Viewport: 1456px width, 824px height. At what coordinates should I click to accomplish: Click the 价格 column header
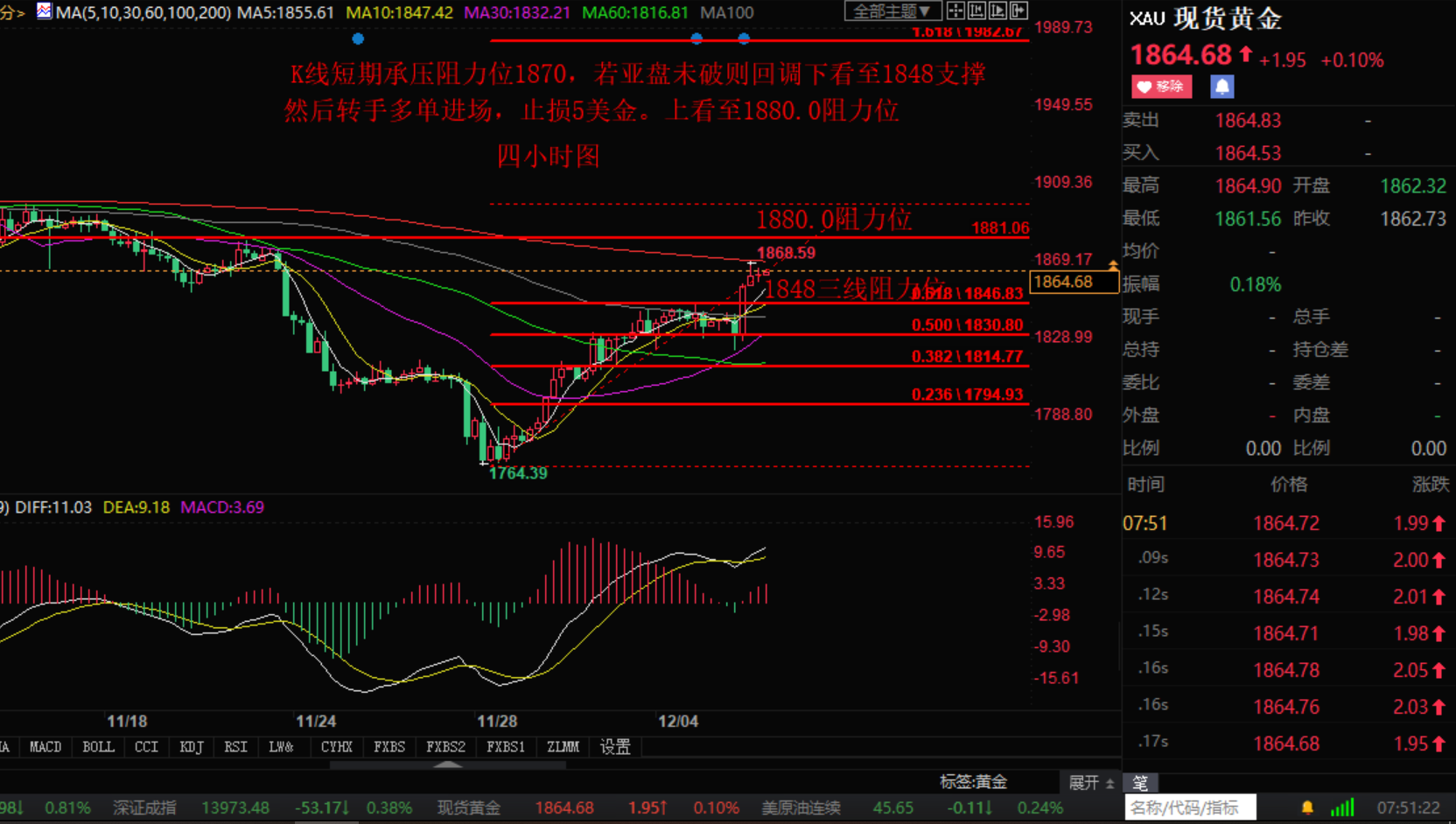coord(1289,485)
